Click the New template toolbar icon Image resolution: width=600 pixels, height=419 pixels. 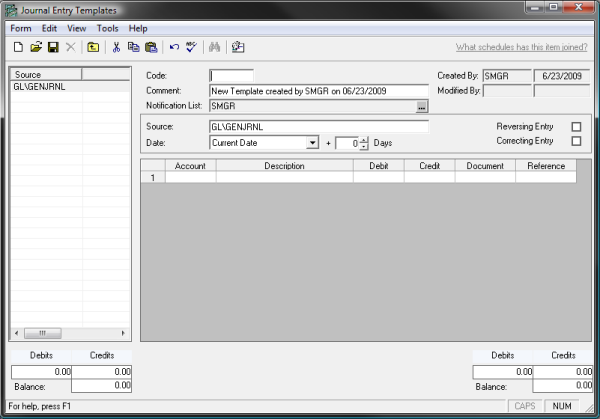coord(17,47)
